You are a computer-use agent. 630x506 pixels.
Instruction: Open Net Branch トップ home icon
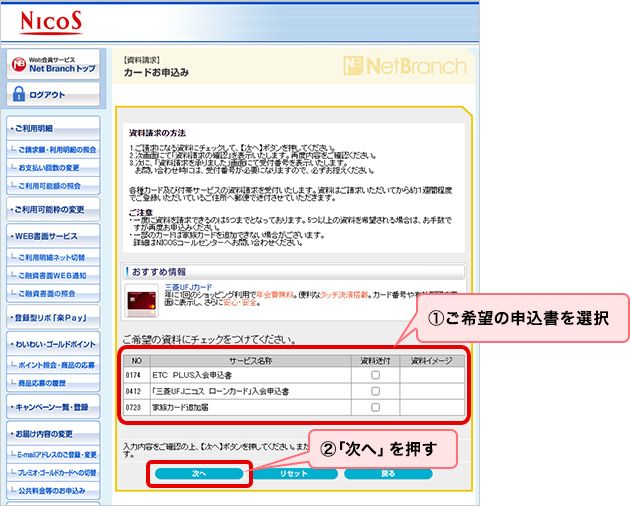[18, 65]
